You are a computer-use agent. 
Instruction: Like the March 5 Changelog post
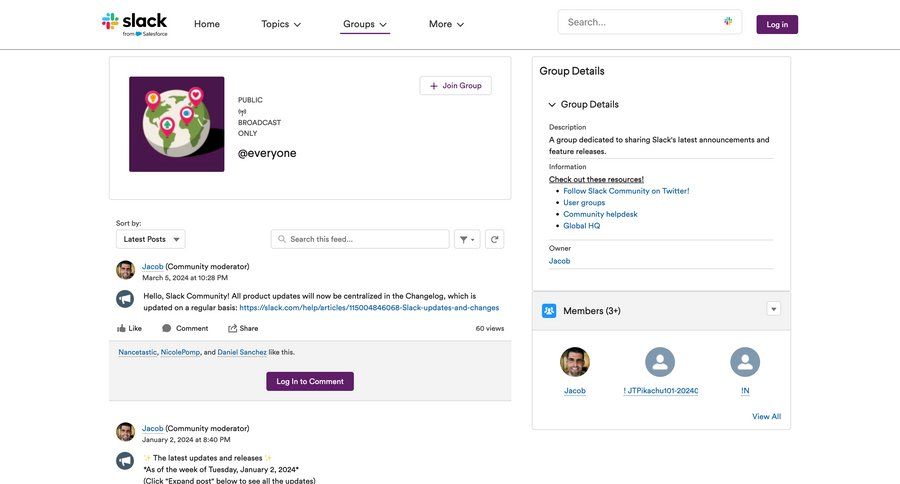tap(129, 328)
